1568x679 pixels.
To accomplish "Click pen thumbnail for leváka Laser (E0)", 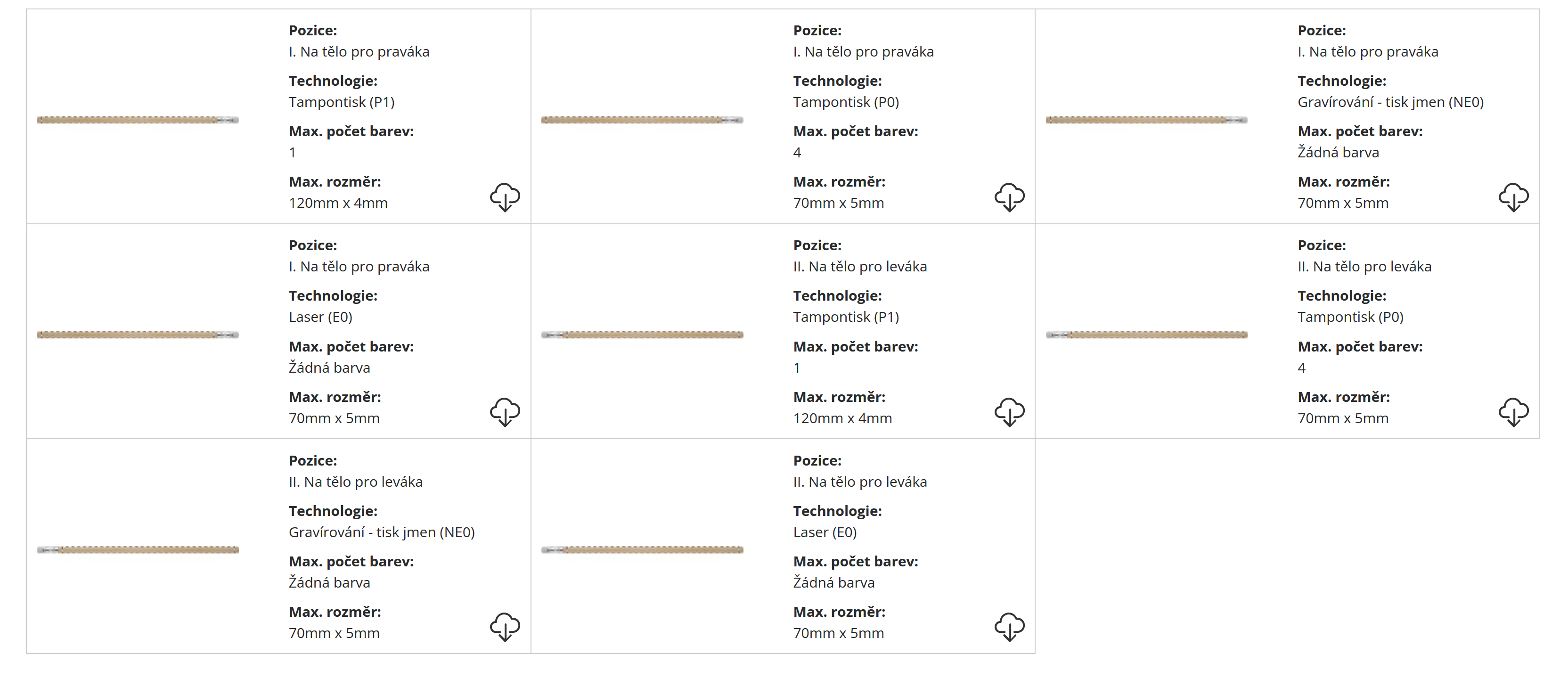I will [642, 550].
